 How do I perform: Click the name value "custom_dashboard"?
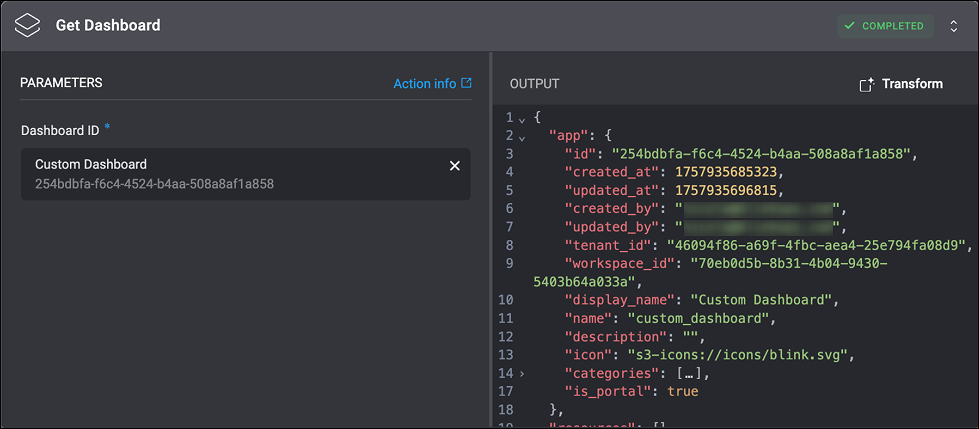click(701, 318)
